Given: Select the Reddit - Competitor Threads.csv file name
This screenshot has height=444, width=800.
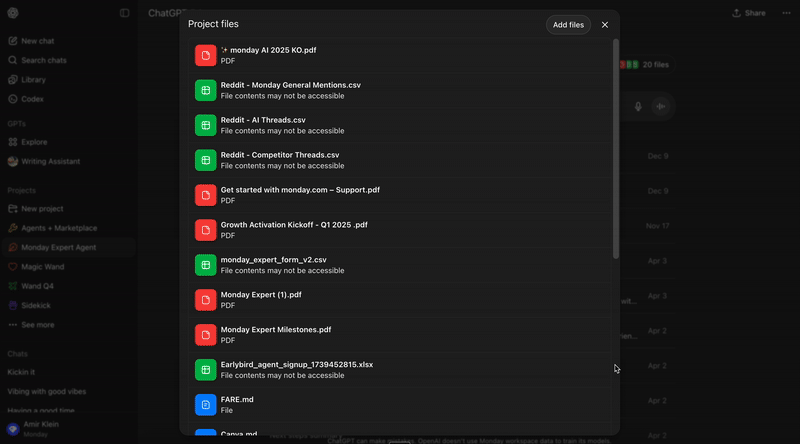Looking at the screenshot, I should [x=280, y=155].
